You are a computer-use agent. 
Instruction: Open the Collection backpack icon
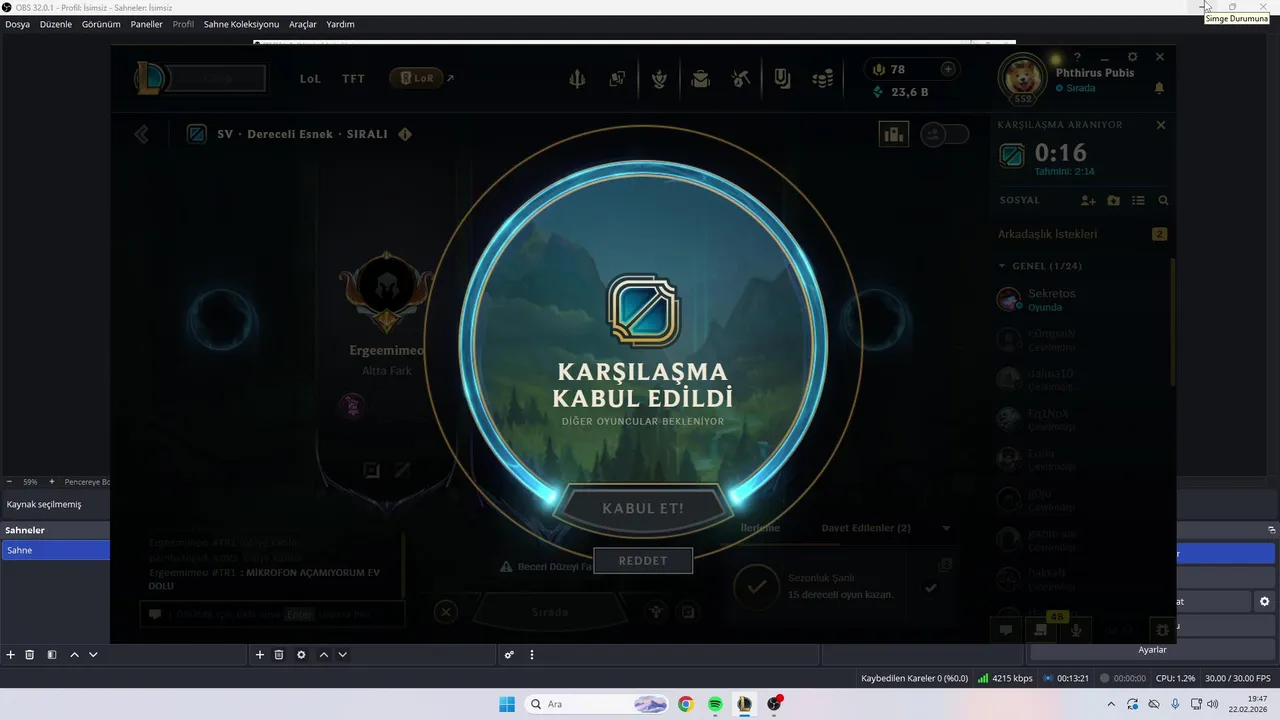[x=700, y=78]
